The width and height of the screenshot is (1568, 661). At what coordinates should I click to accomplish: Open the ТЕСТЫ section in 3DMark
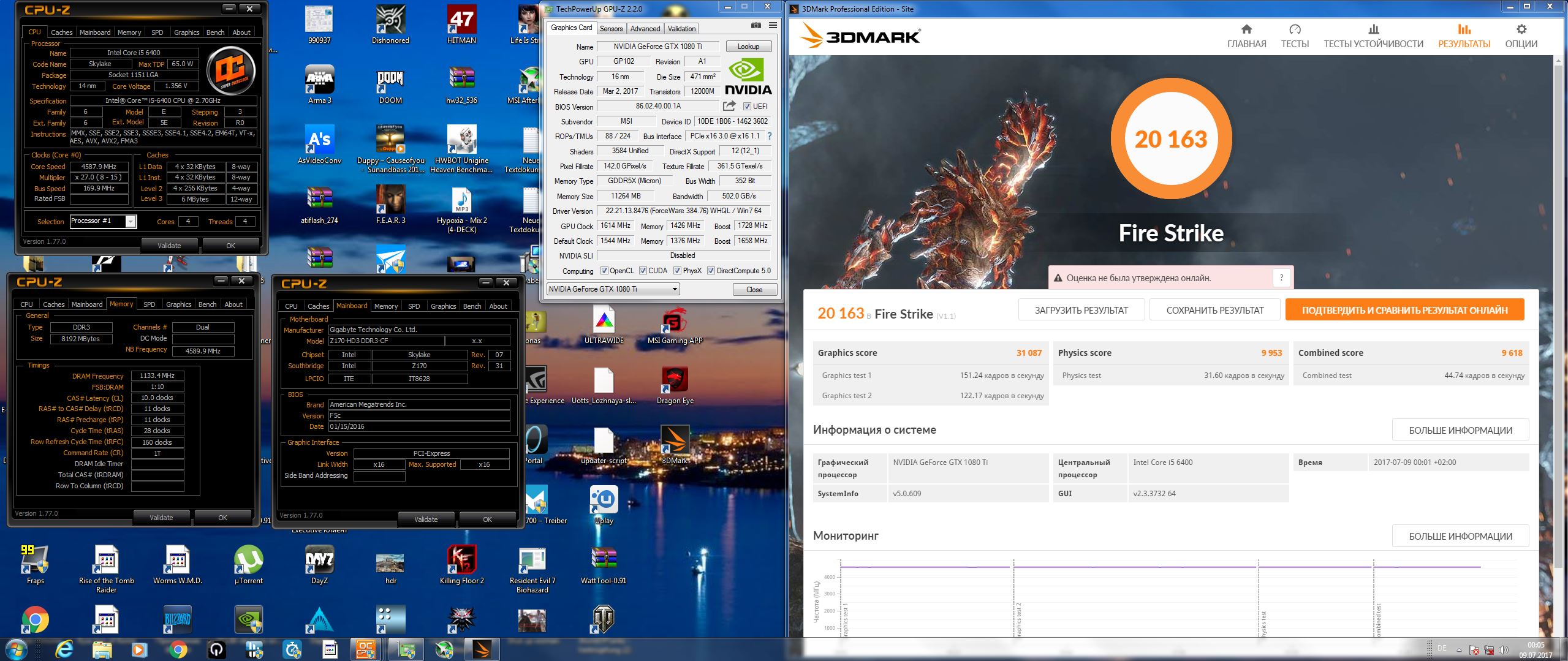tap(1295, 36)
